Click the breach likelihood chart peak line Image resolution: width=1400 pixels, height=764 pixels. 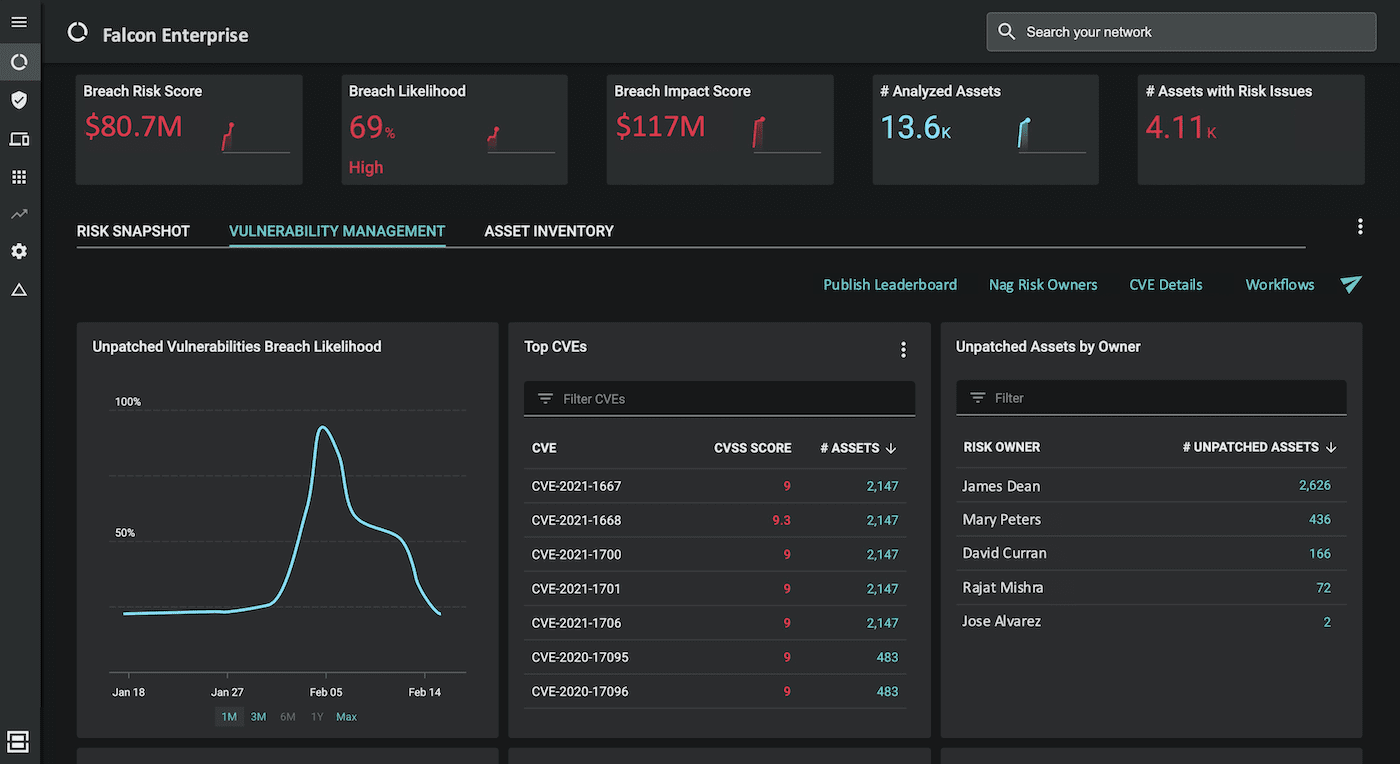click(x=322, y=428)
